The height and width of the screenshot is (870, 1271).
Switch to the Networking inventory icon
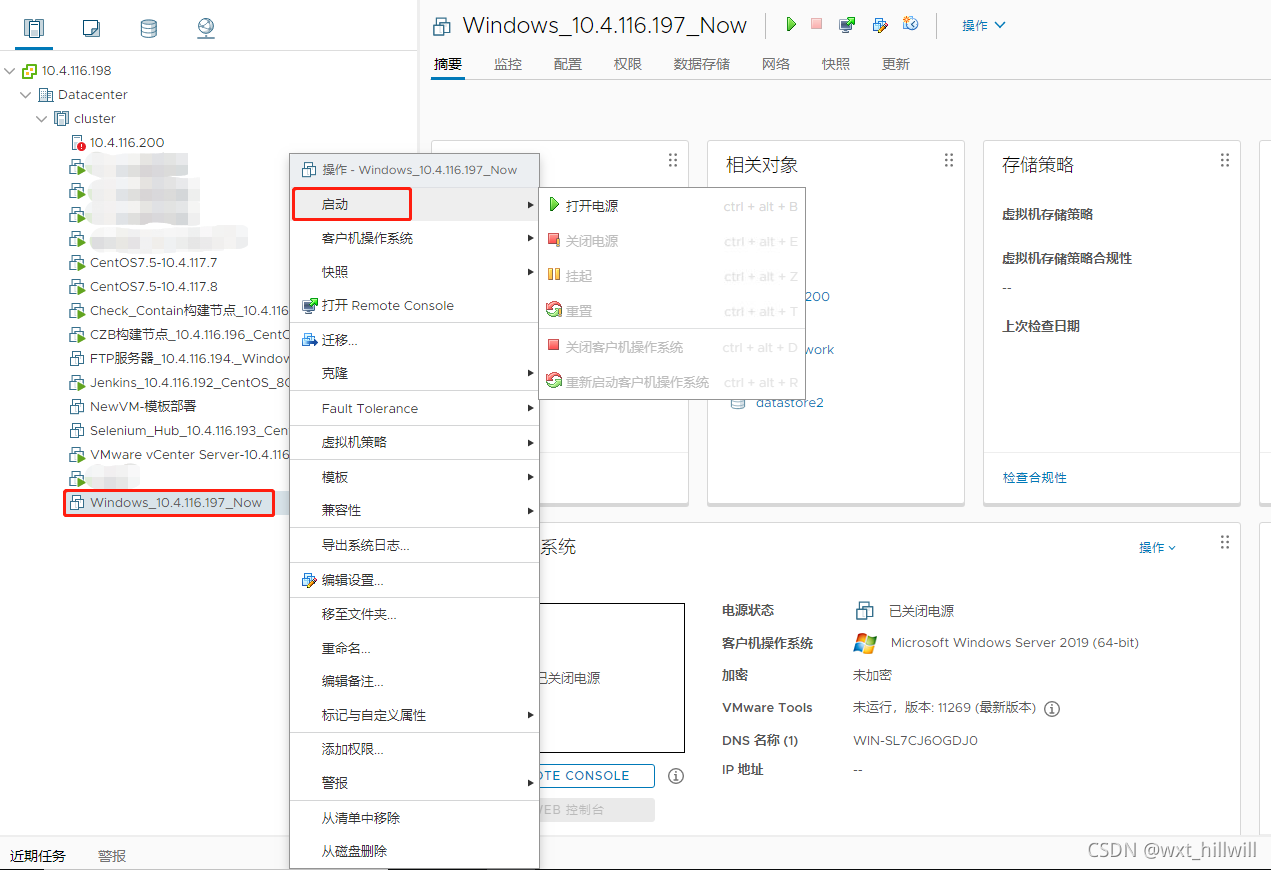206,28
